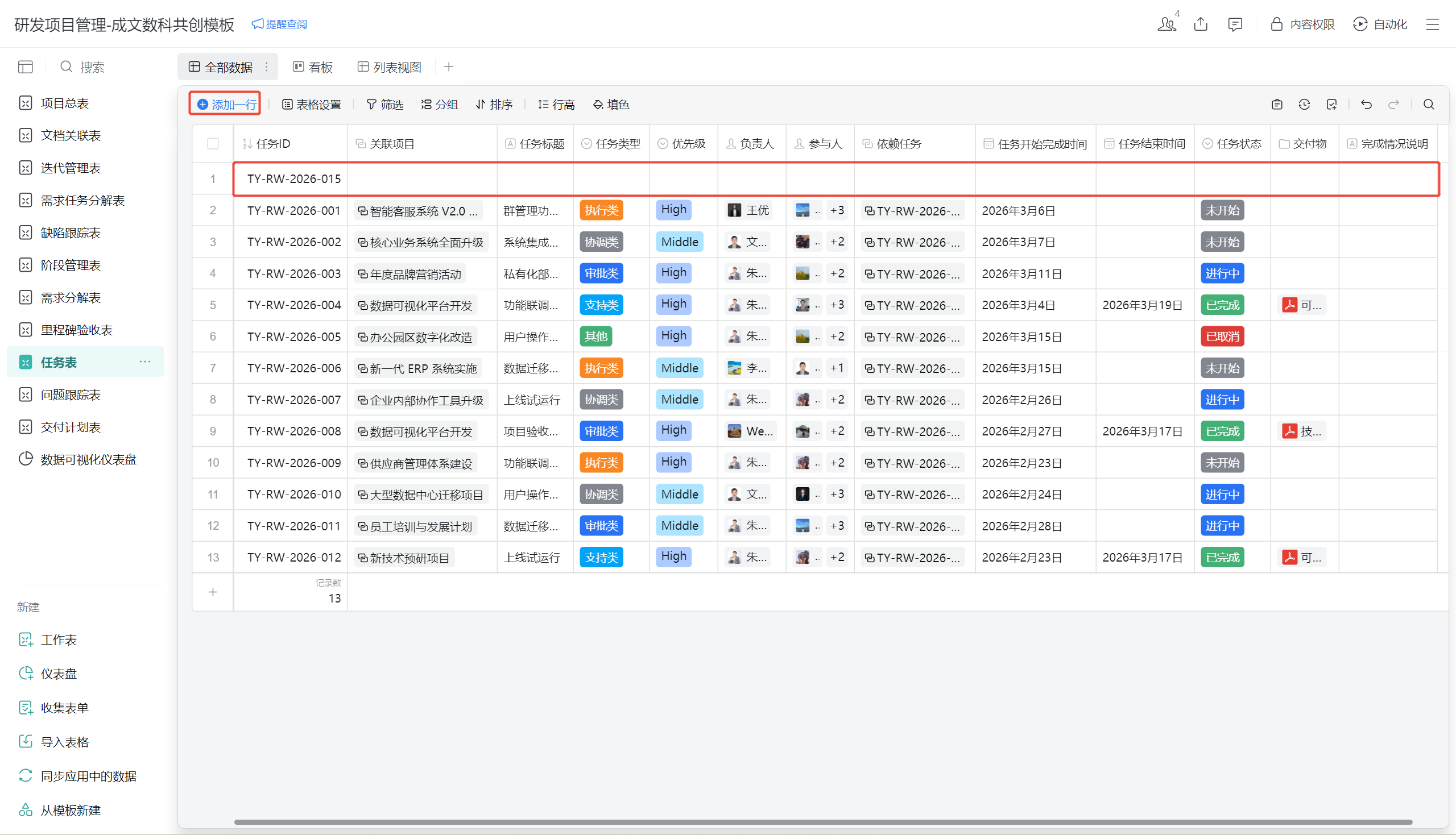This screenshot has width=1456, height=835.
Task: Open the comments icon
Action: (1235, 24)
